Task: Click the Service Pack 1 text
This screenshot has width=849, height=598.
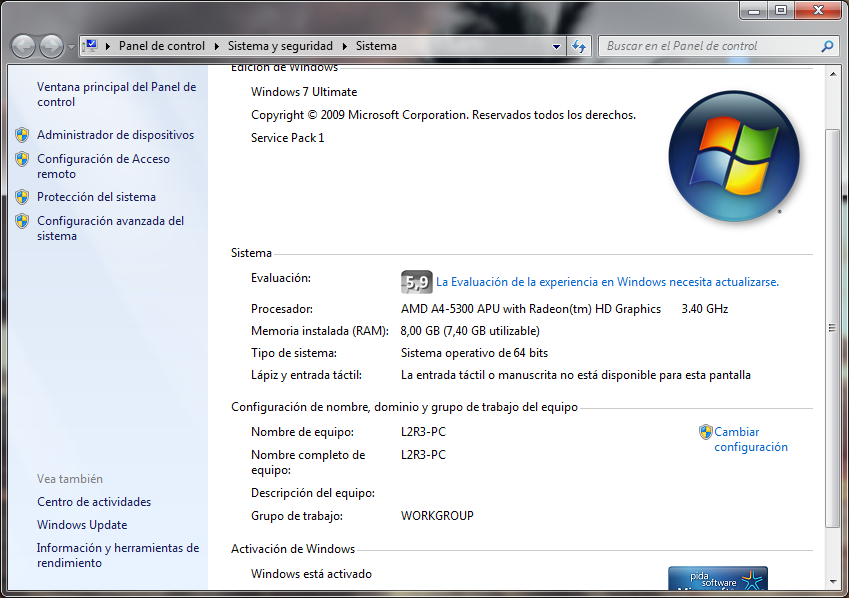Action: 288,138
